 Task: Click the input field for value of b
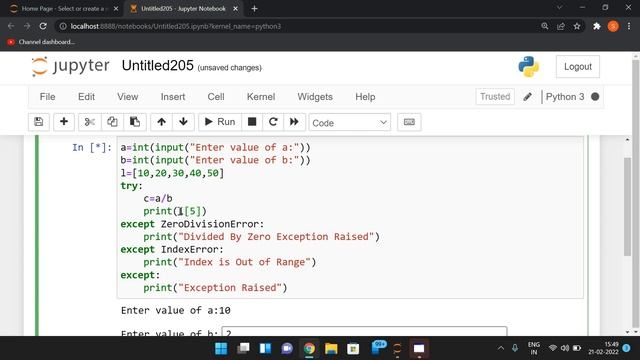coord(364,331)
